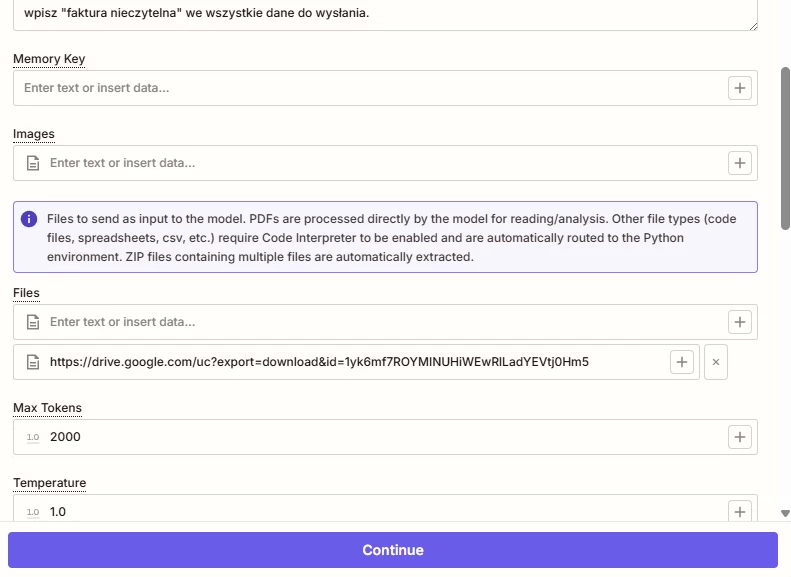Click the Memory Key label
The image size is (791, 577).
click(x=49, y=59)
